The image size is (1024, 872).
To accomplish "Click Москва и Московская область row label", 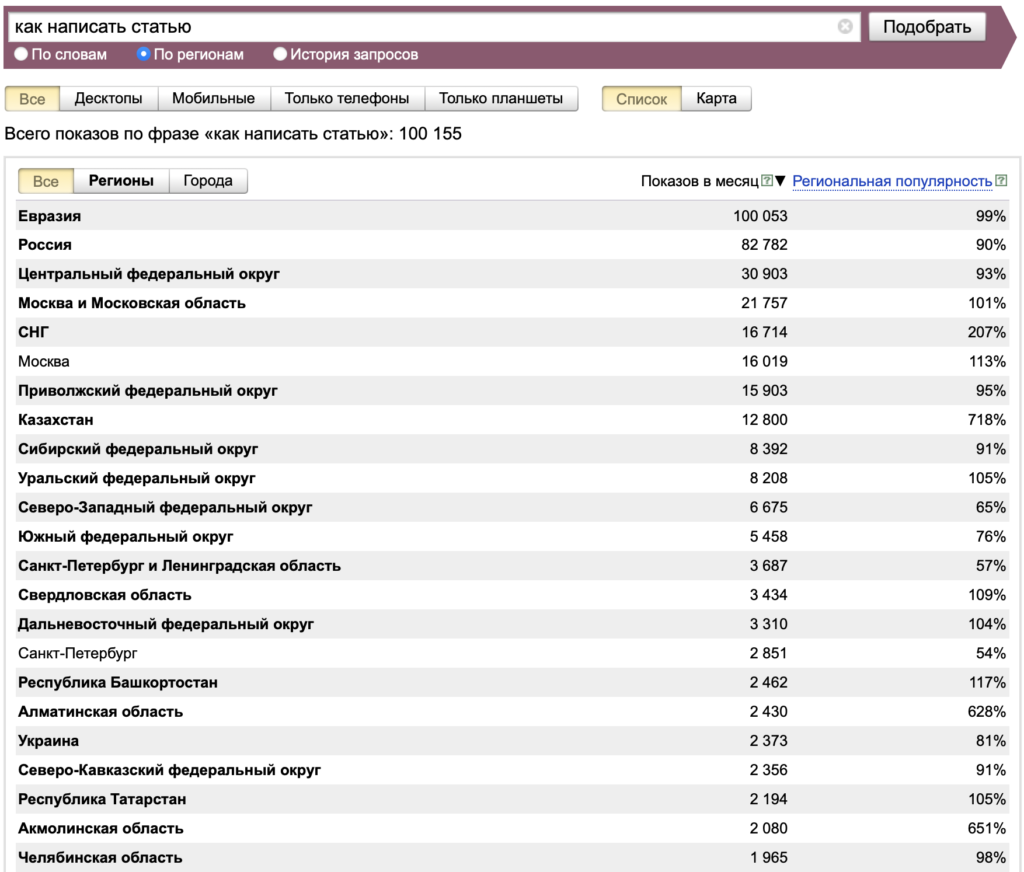I will (132, 303).
